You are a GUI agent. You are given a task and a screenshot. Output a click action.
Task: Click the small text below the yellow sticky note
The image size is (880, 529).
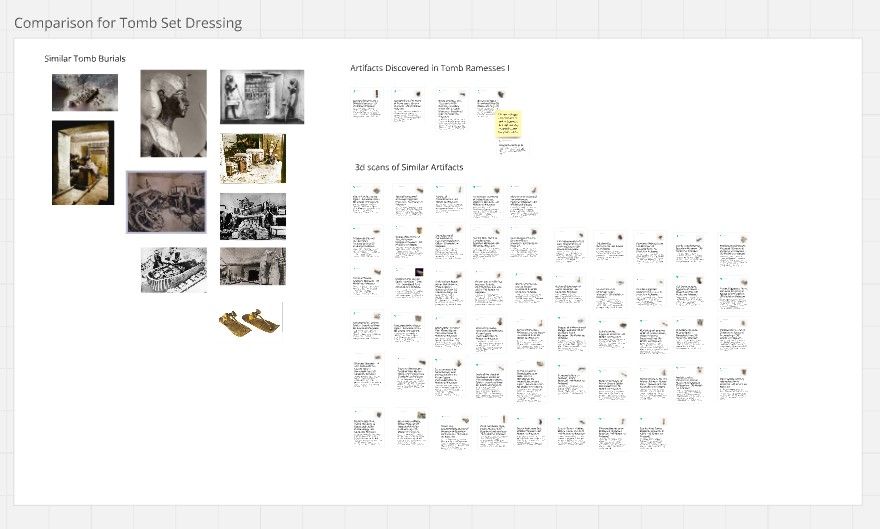511,148
